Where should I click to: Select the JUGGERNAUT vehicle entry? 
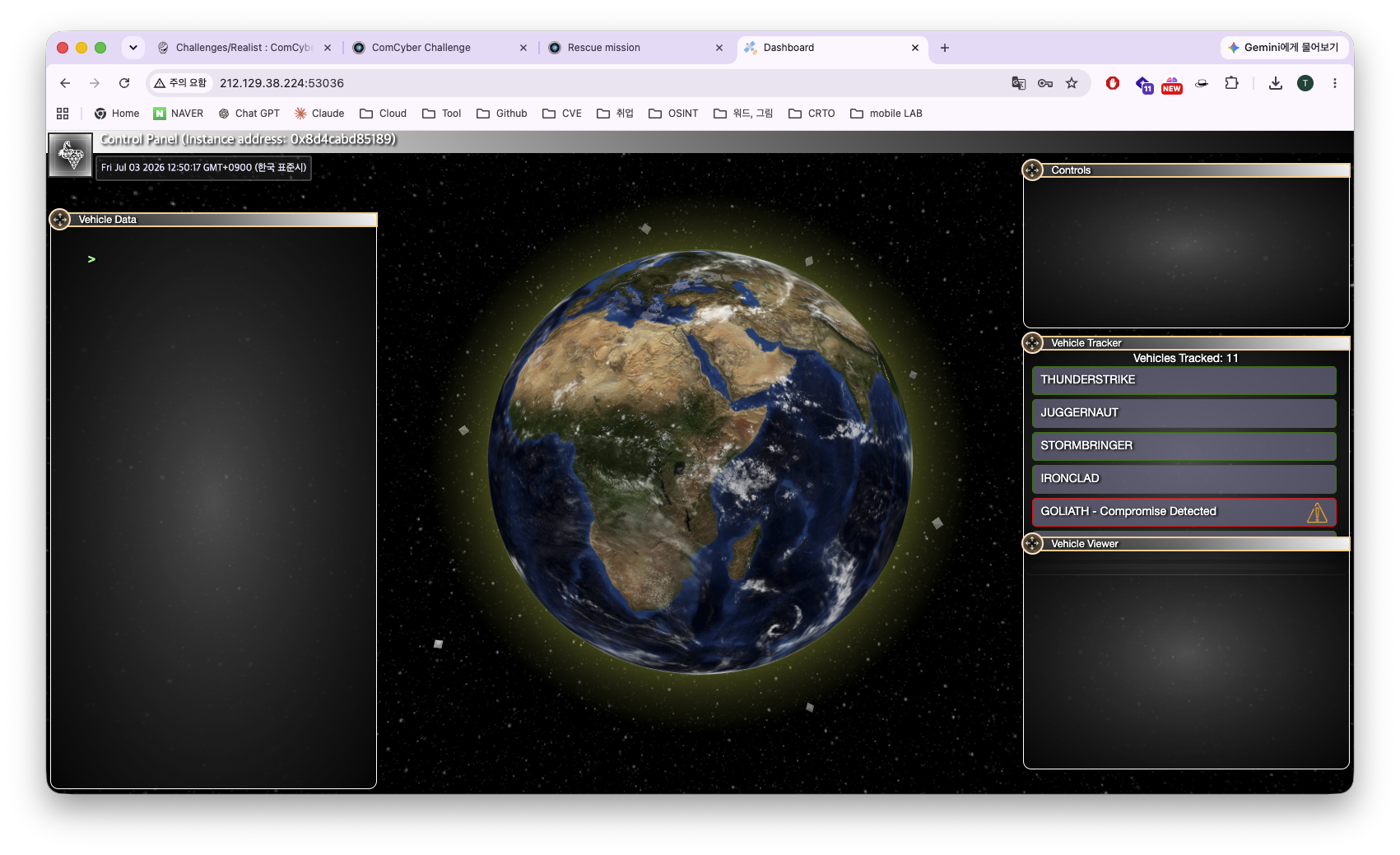coord(1184,413)
